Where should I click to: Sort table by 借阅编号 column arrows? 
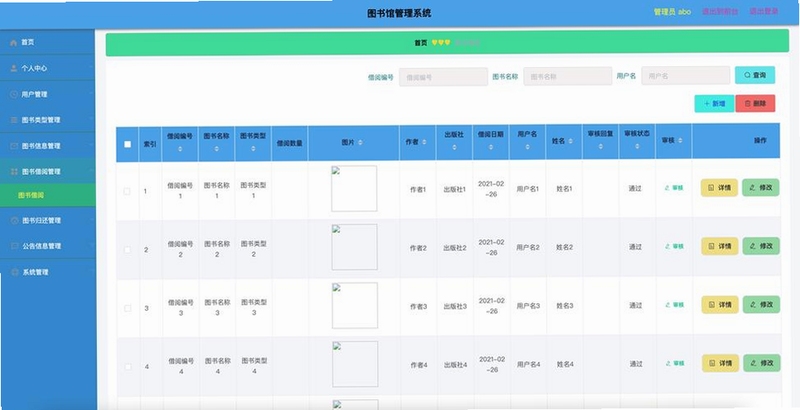pyautogui.click(x=180, y=149)
